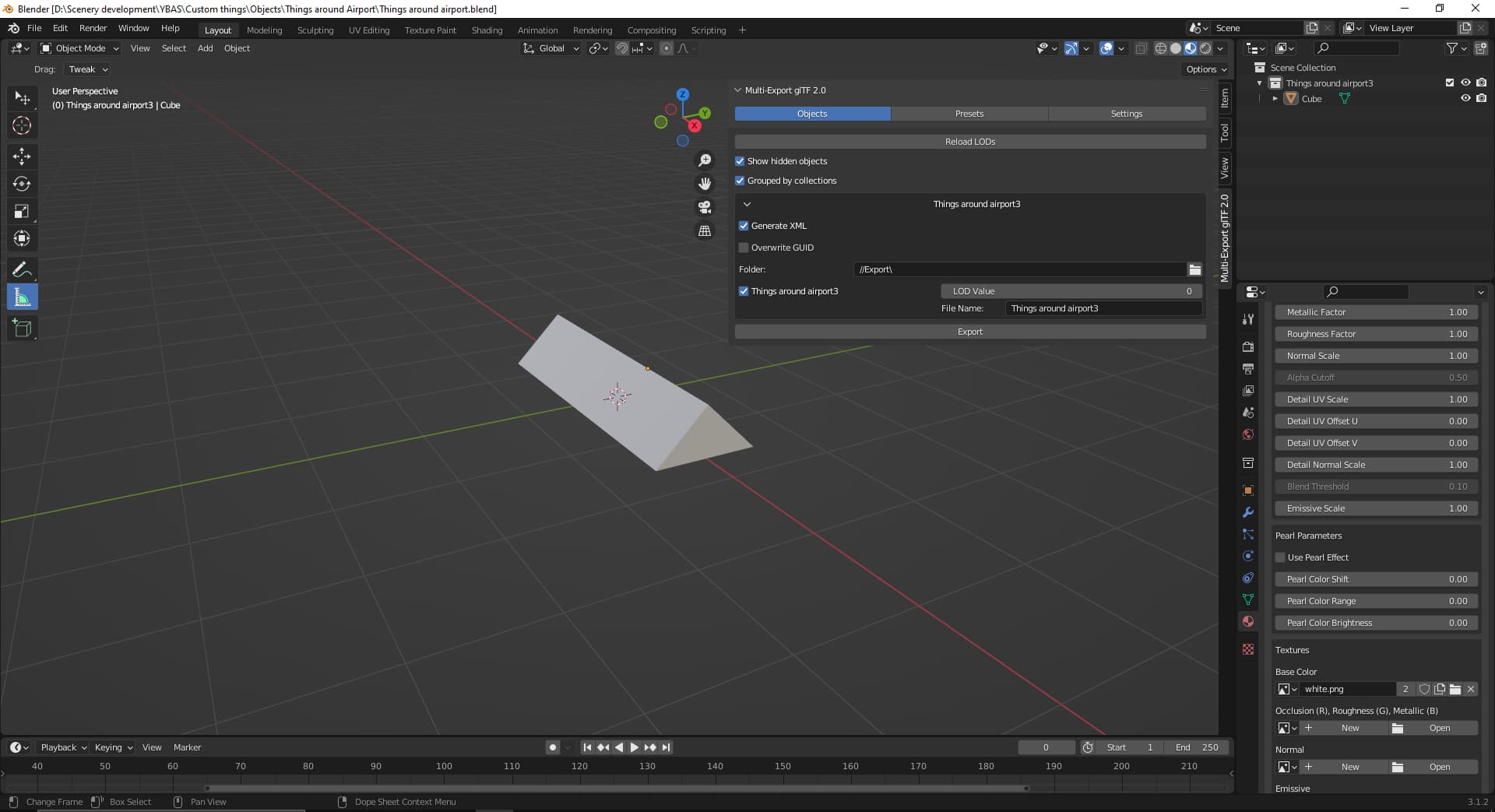Image resolution: width=1495 pixels, height=812 pixels.
Task: Select the Add Cube tool
Action: point(23,328)
